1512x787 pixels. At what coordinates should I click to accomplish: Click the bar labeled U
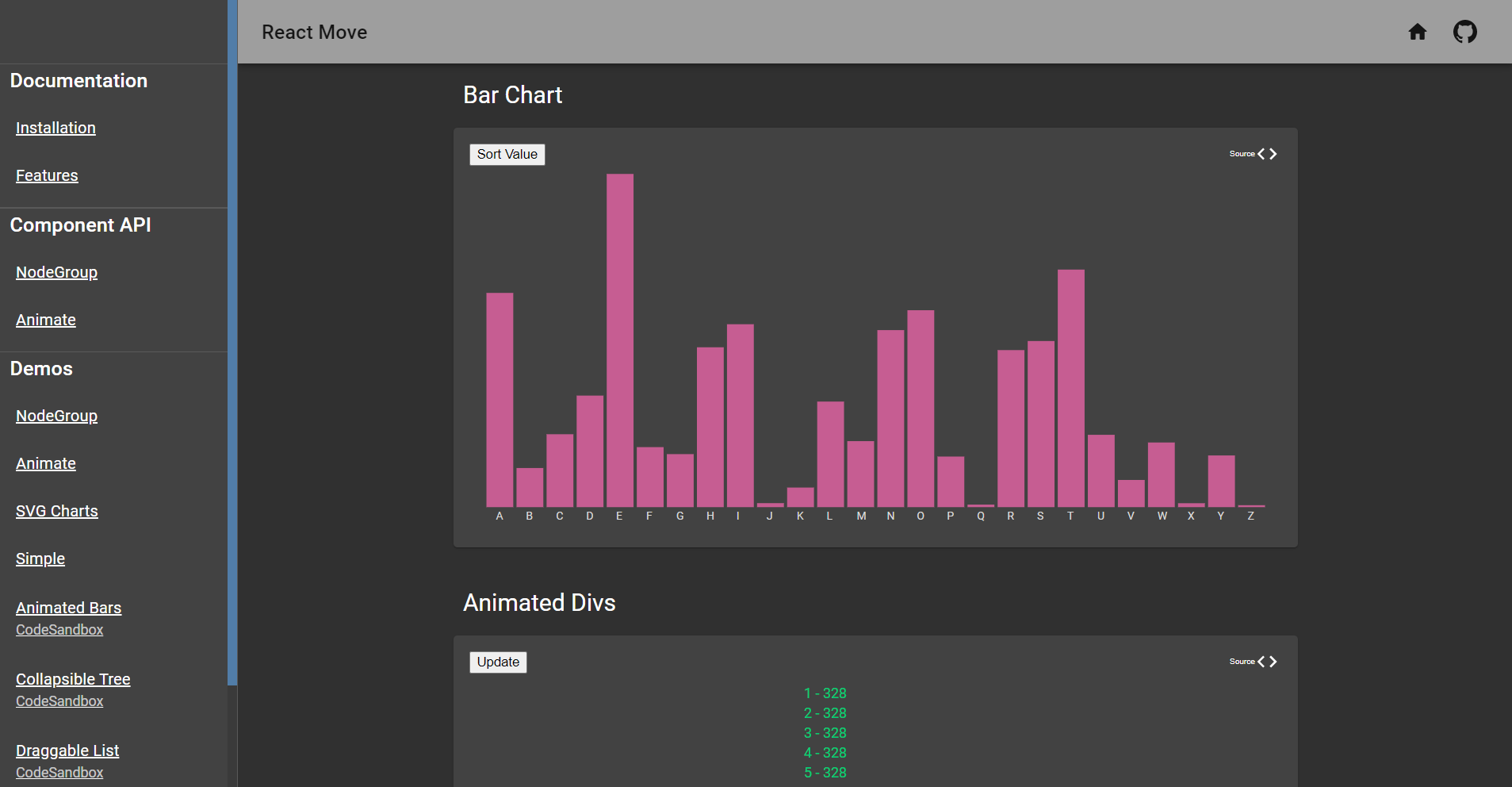[1101, 470]
